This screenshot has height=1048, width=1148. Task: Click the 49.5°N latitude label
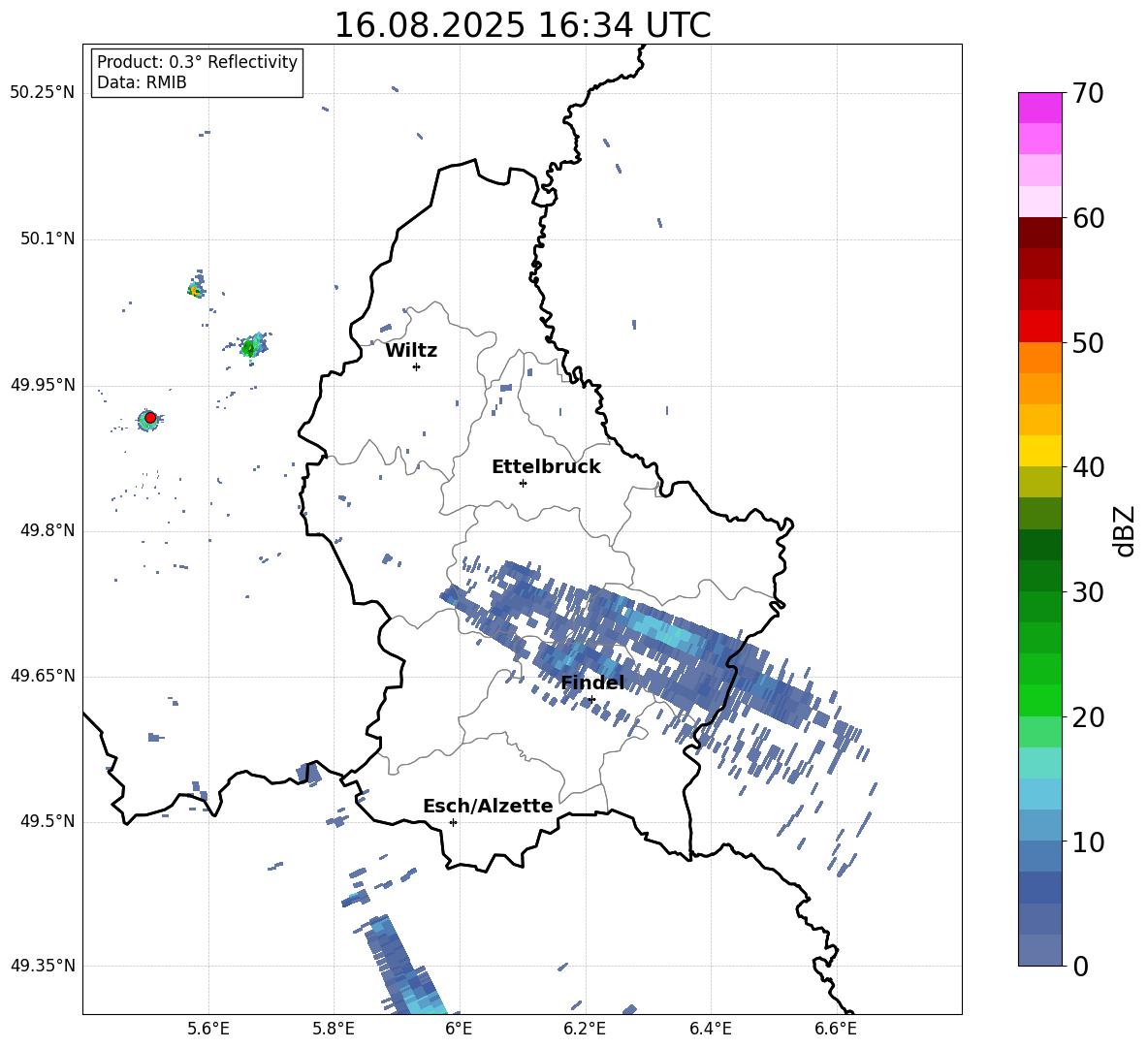47,820
